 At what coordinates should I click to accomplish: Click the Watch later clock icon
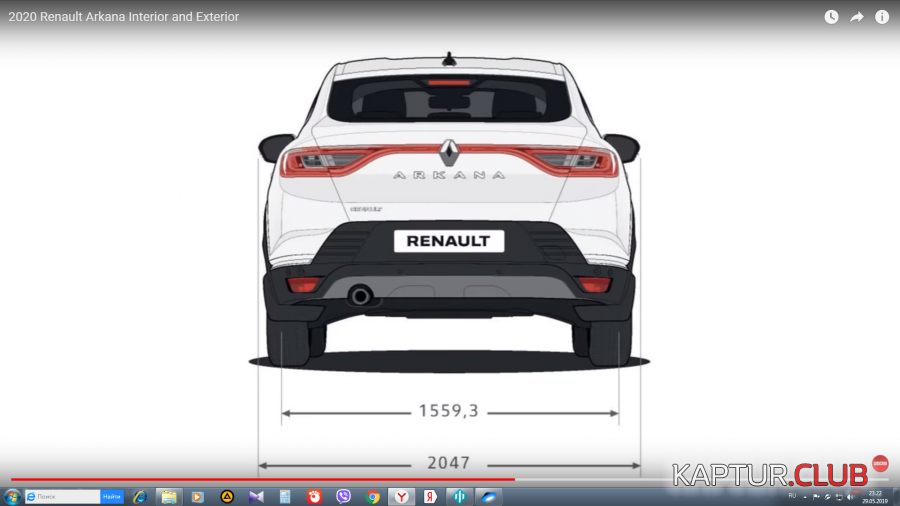[x=831, y=17]
